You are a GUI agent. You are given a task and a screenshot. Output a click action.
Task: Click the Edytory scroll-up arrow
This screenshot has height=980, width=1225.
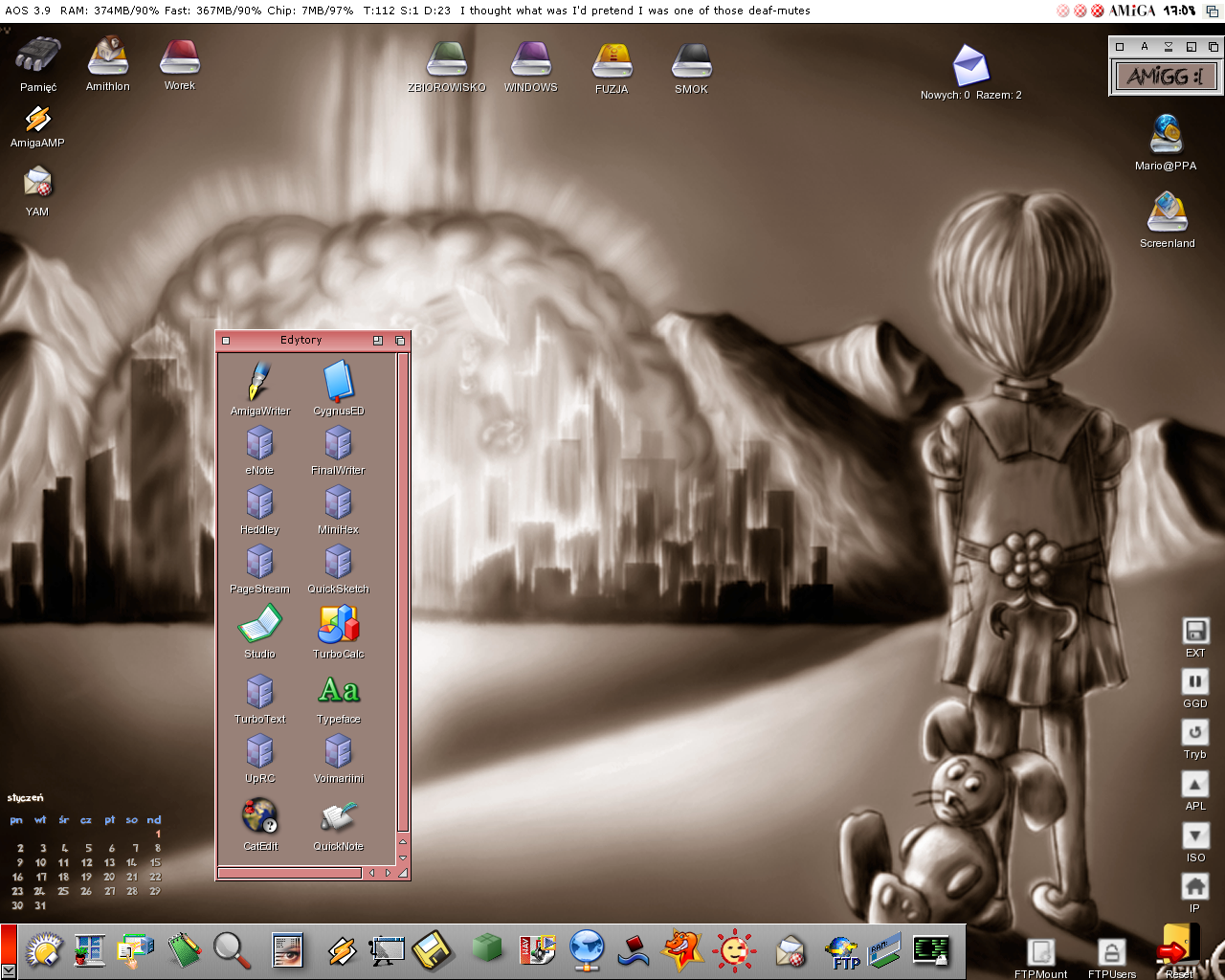403,842
